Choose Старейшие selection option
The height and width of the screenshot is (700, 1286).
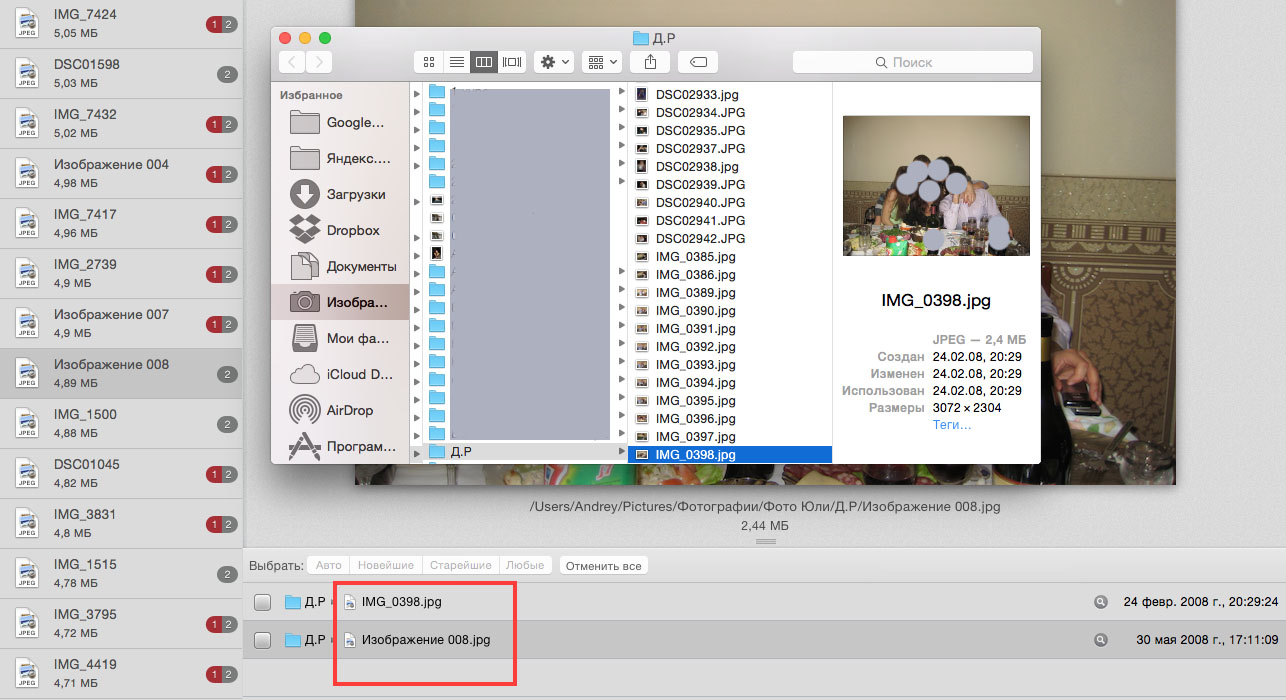pyautogui.click(x=460, y=565)
